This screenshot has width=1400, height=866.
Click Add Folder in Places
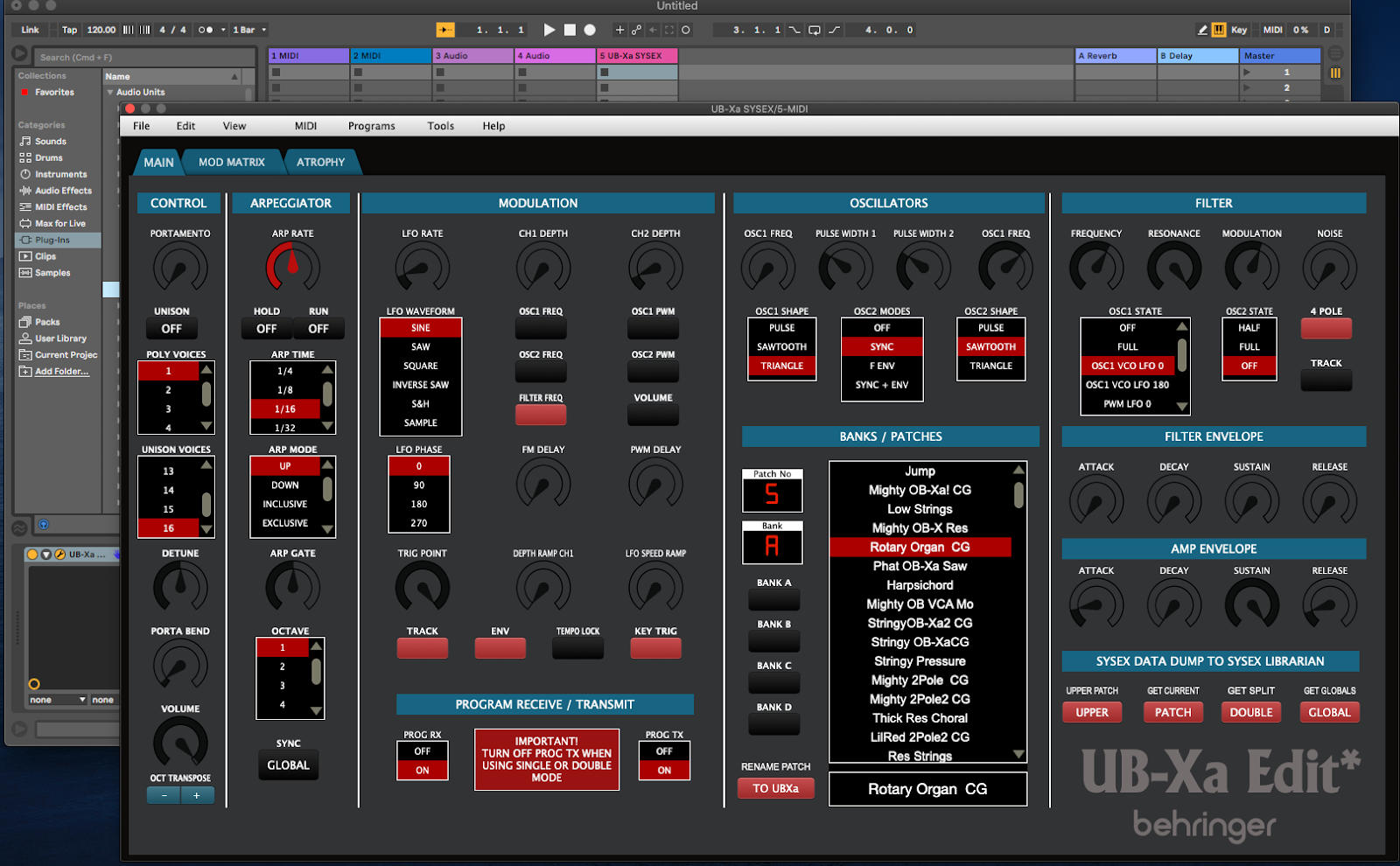coord(61,372)
